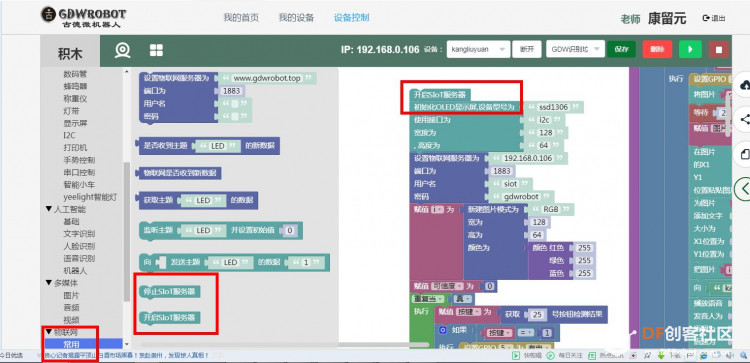Open the kangliuyuan device dropdown

pyautogui.click(x=478, y=49)
